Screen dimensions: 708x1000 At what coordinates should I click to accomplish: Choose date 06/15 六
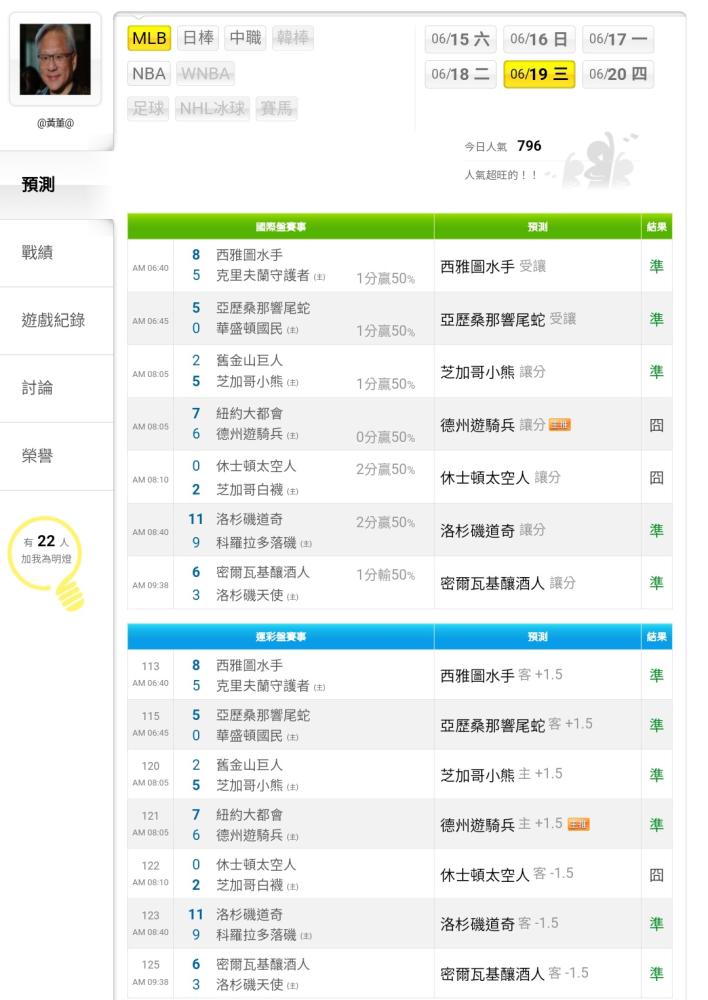pyautogui.click(x=460, y=39)
